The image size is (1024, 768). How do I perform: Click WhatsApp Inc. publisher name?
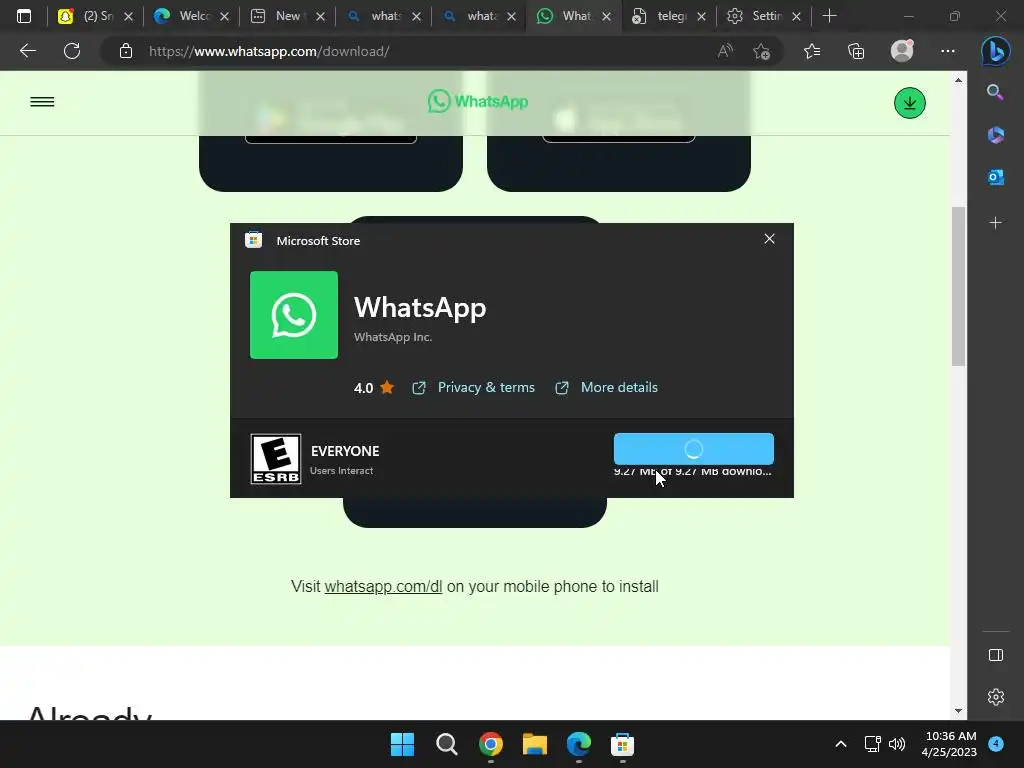(393, 337)
